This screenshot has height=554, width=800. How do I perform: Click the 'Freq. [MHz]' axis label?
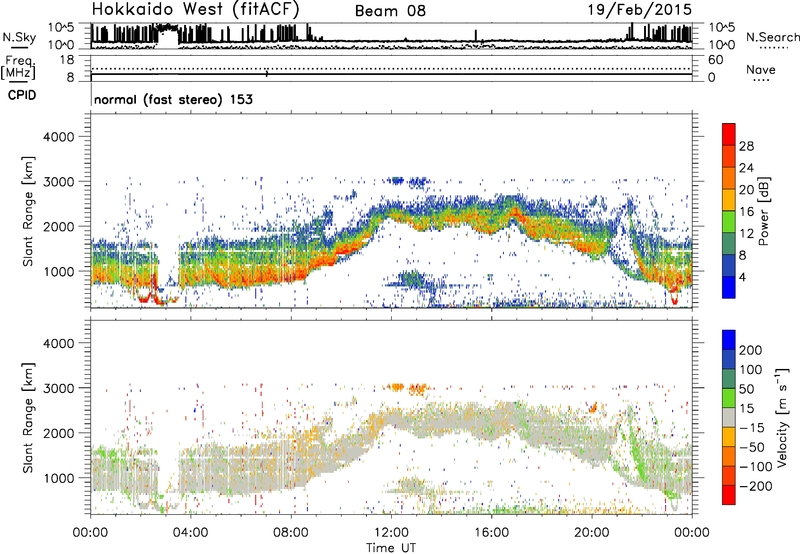coord(19,67)
